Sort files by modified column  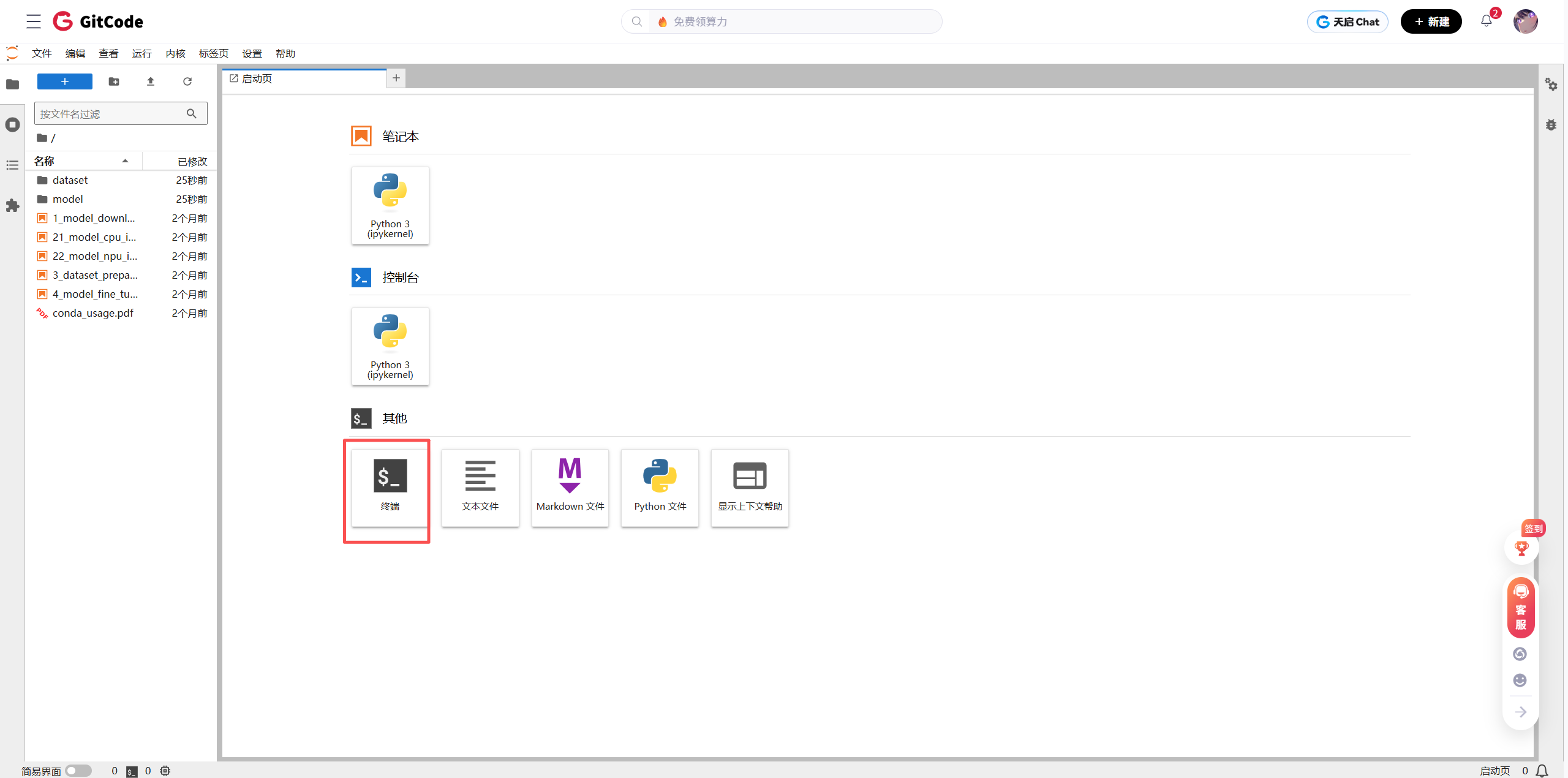(191, 161)
